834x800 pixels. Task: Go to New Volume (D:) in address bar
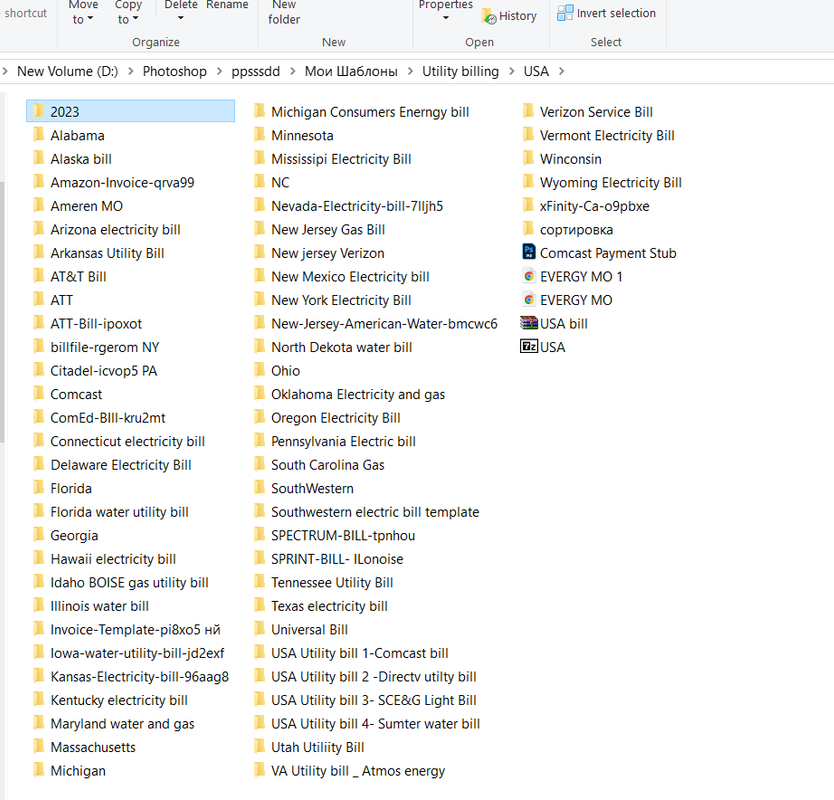point(68,71)
